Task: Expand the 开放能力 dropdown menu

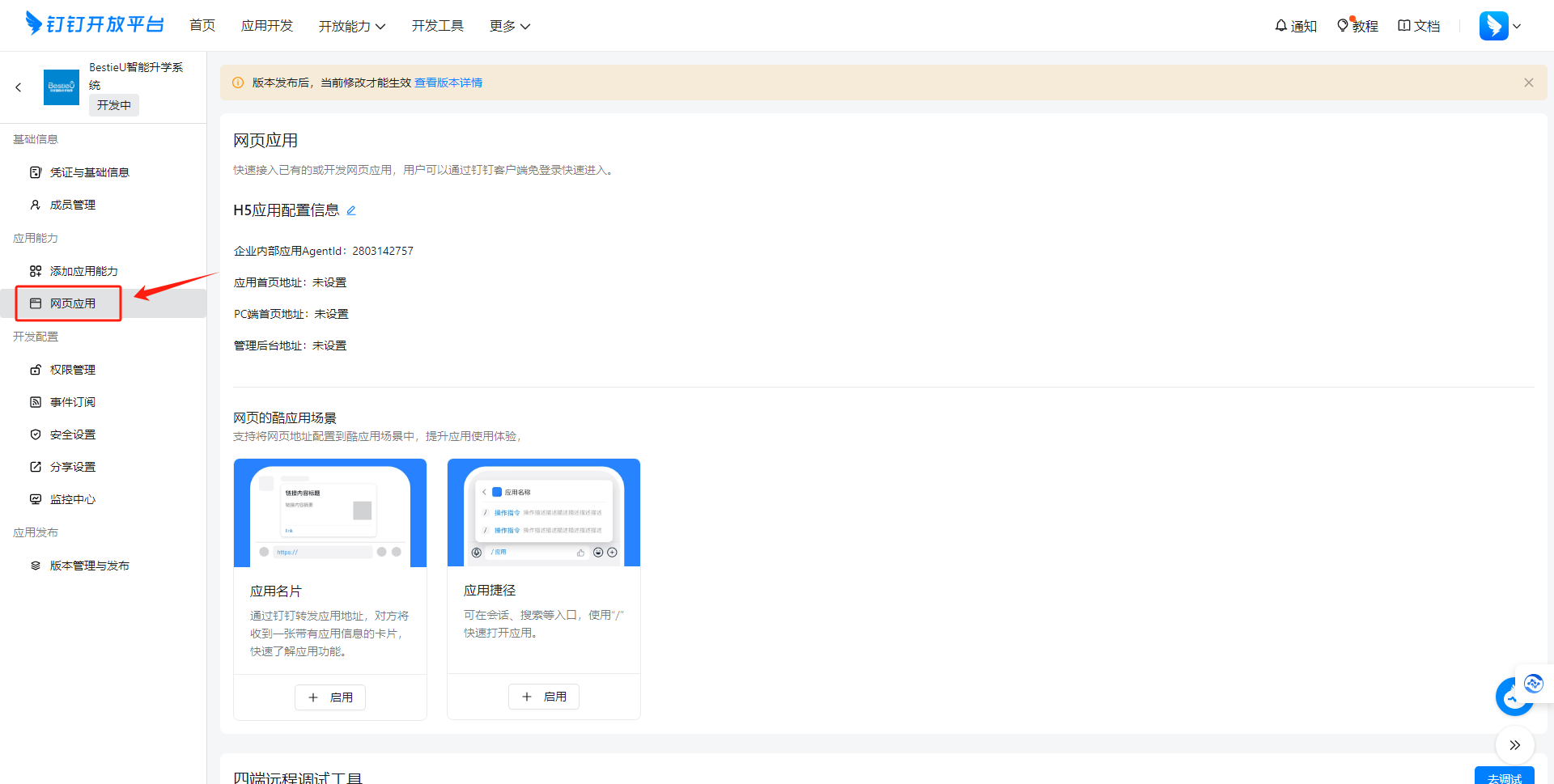Action: click(x=352, y=26)
